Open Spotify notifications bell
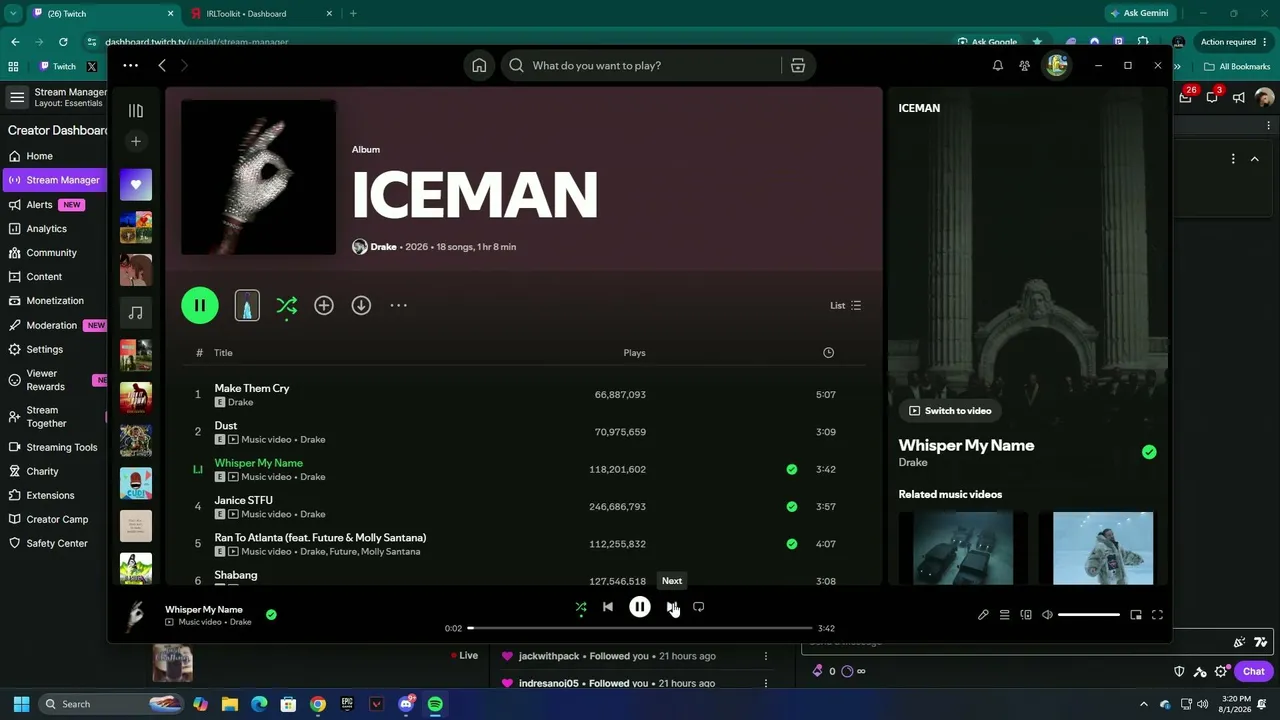 click(x=998, y=66)
